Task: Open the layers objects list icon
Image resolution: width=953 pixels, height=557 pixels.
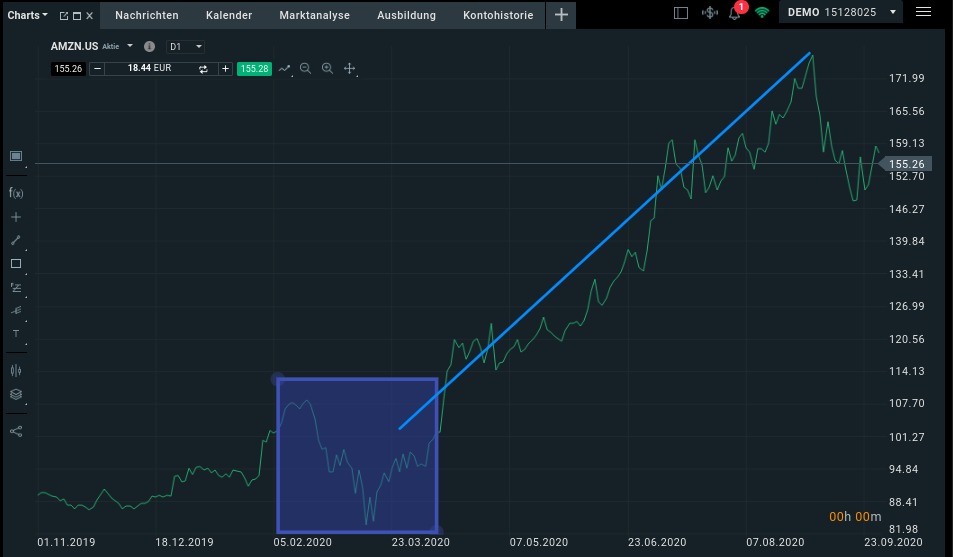Action: tap(16, 394)
